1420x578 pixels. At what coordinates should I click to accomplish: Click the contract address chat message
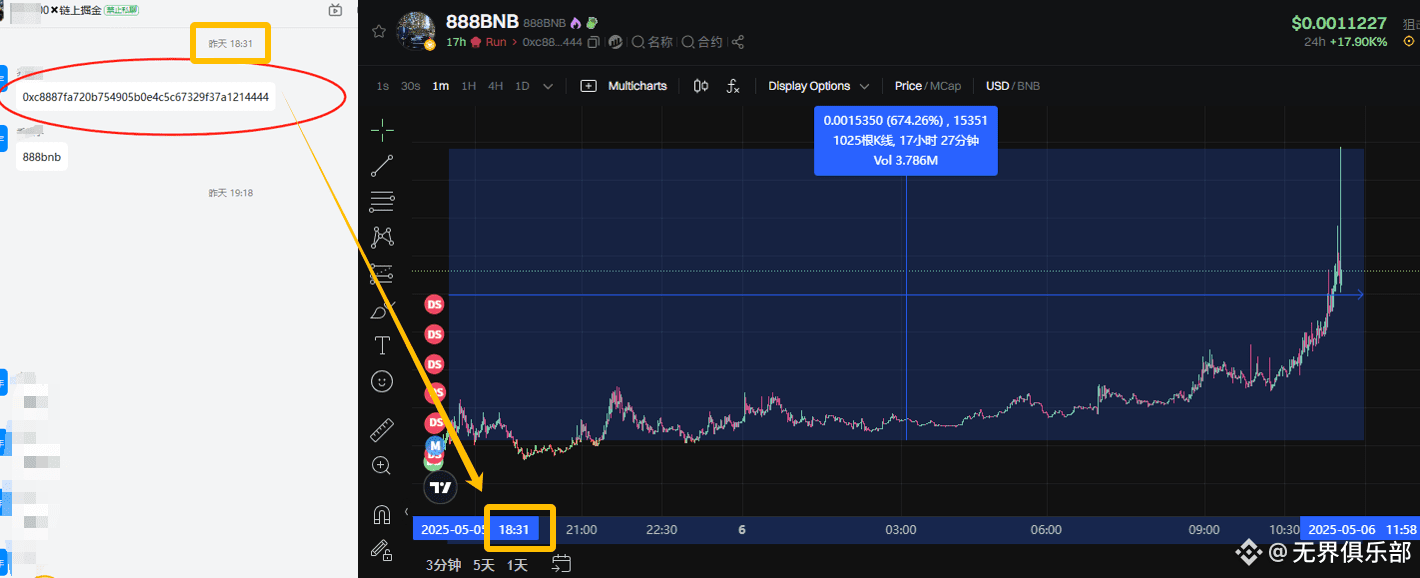tap(146, 97)
